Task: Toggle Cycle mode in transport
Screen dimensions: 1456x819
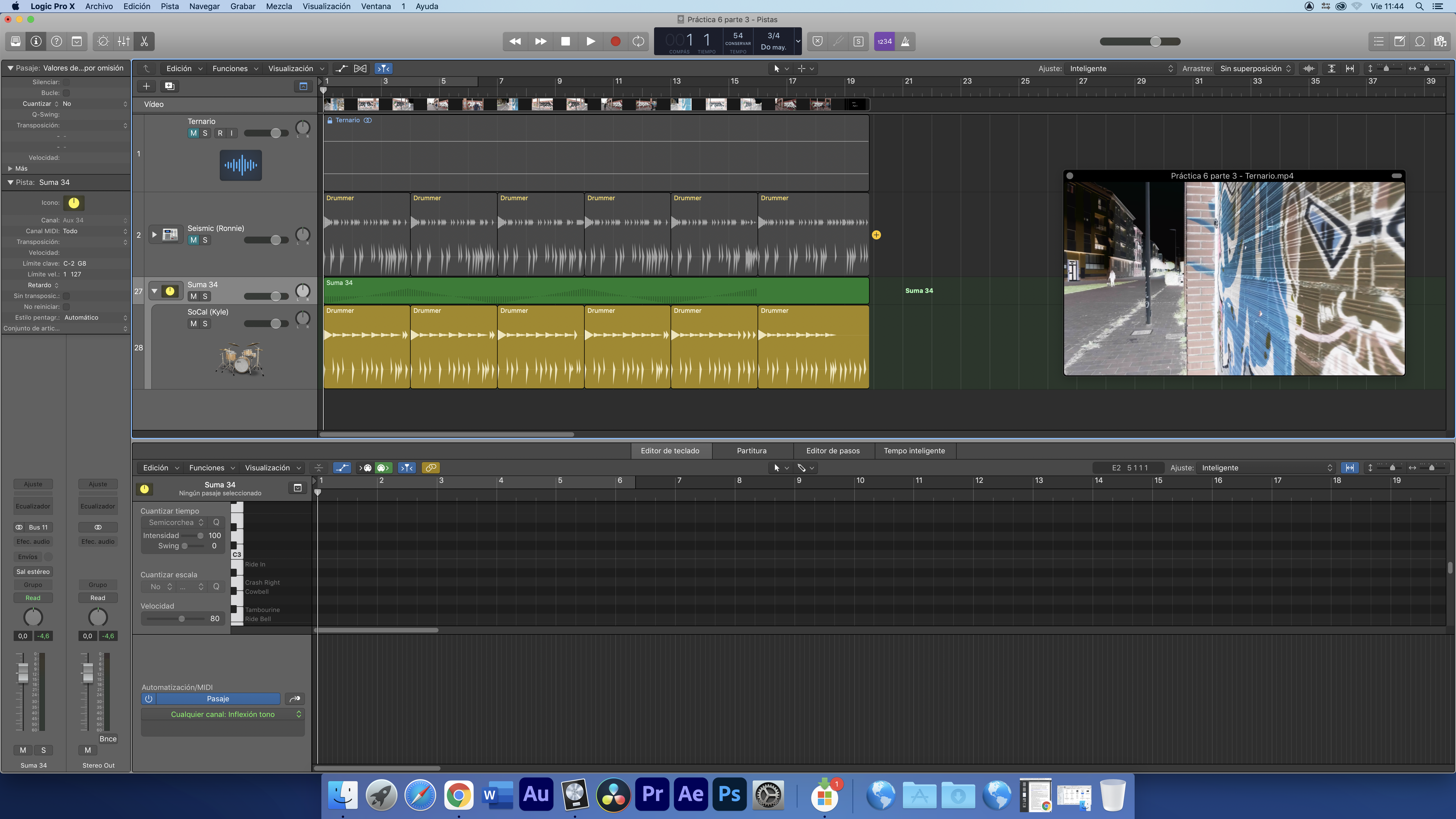Action: tap(638, 41)
